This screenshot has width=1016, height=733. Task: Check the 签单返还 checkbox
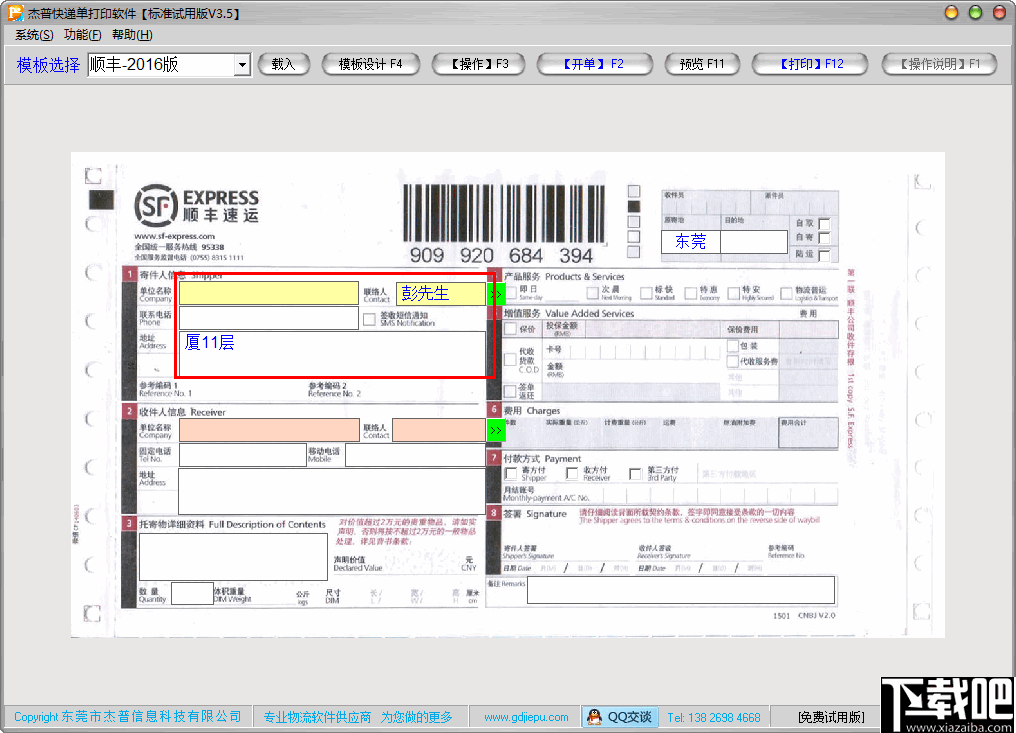(x=511, y=391)
